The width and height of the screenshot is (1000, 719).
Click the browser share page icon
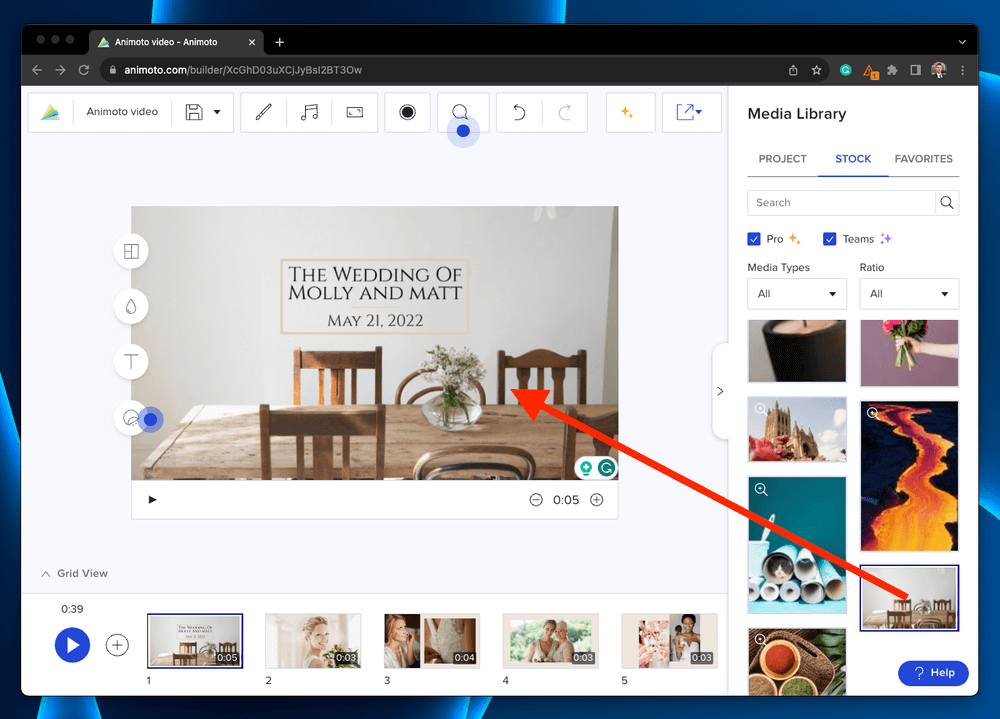pos(793,70)
